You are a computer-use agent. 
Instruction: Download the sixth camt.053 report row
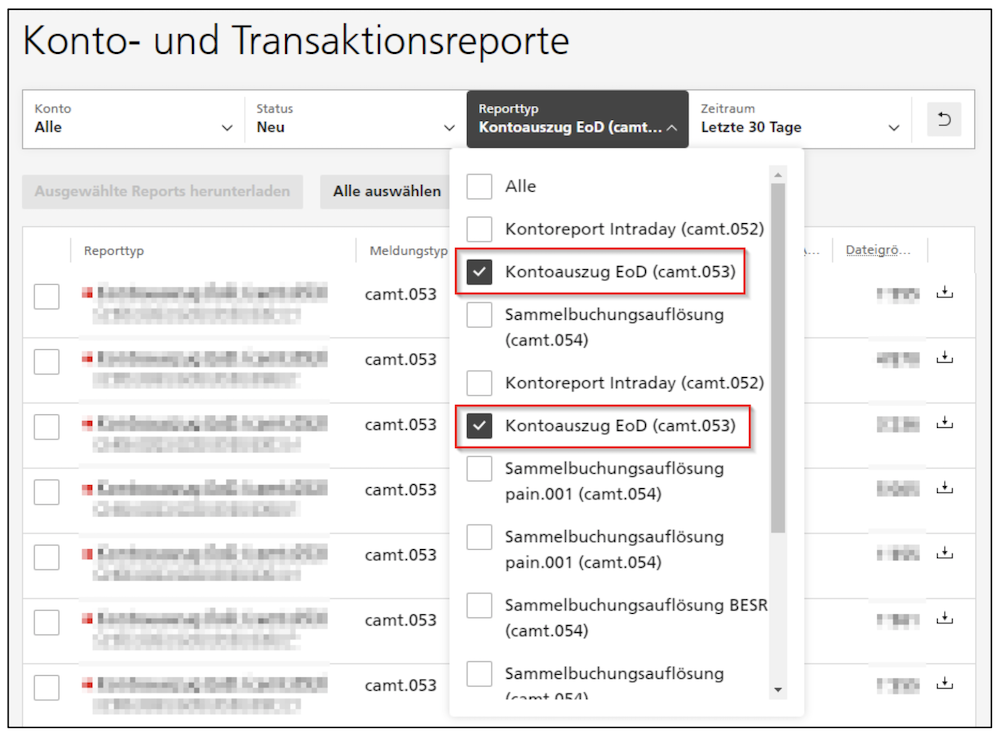coord(945,618)
